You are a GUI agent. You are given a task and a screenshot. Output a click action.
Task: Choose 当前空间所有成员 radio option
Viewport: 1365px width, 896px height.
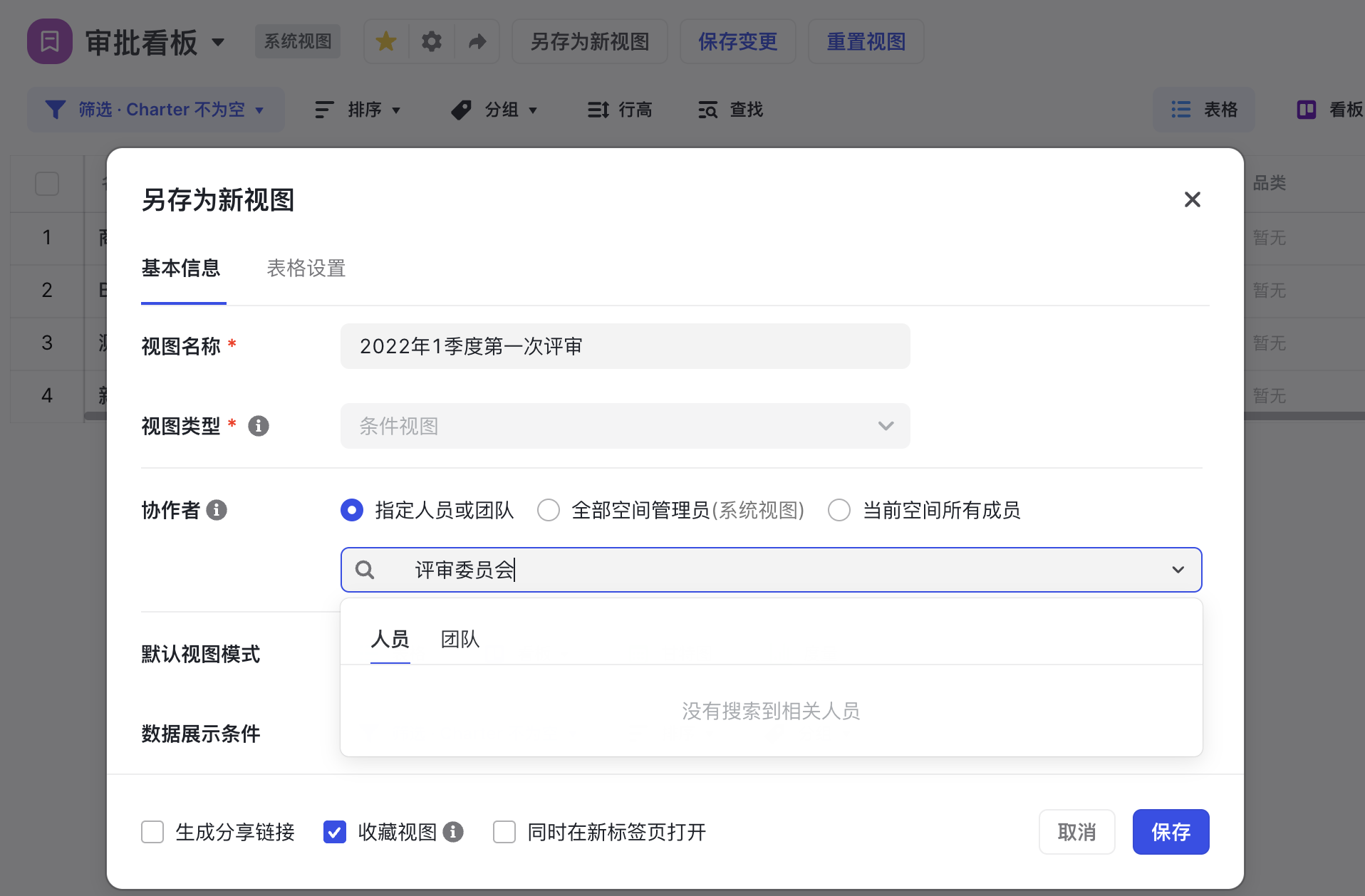tap(839, 510)
